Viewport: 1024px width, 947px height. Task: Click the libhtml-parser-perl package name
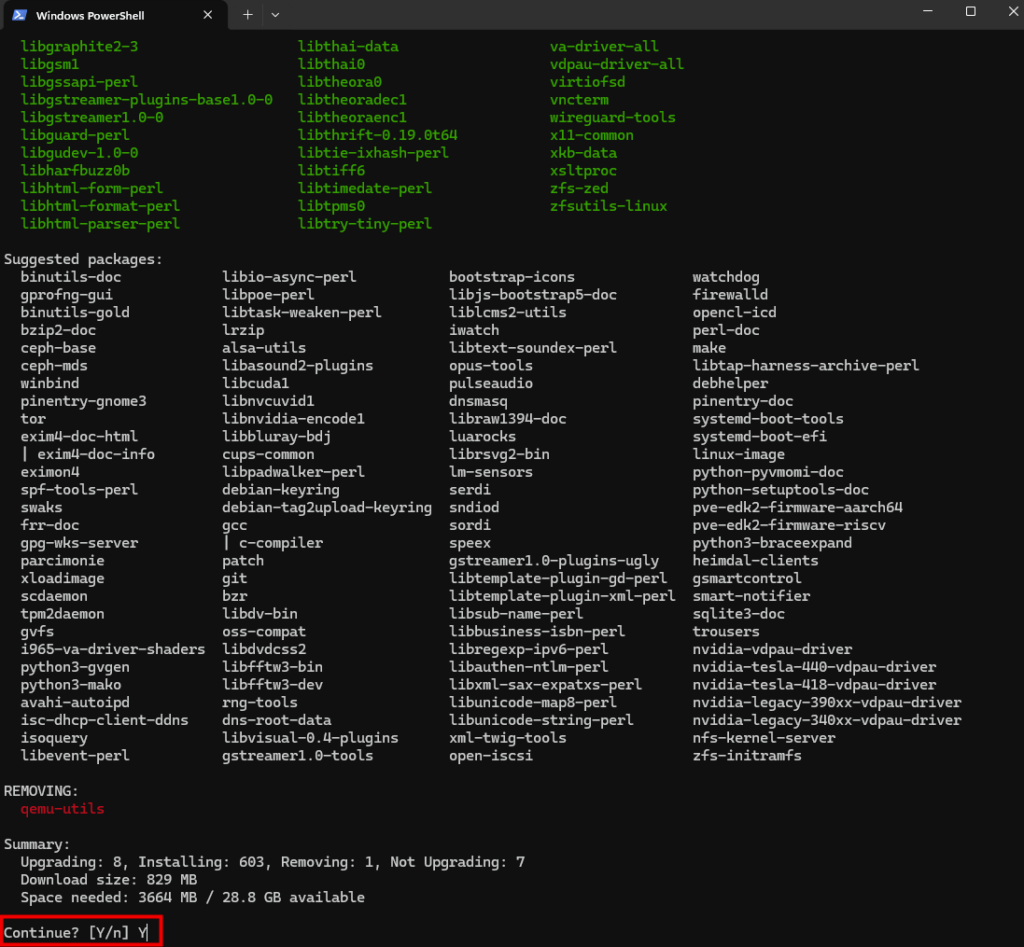click(x=100, y=224)
